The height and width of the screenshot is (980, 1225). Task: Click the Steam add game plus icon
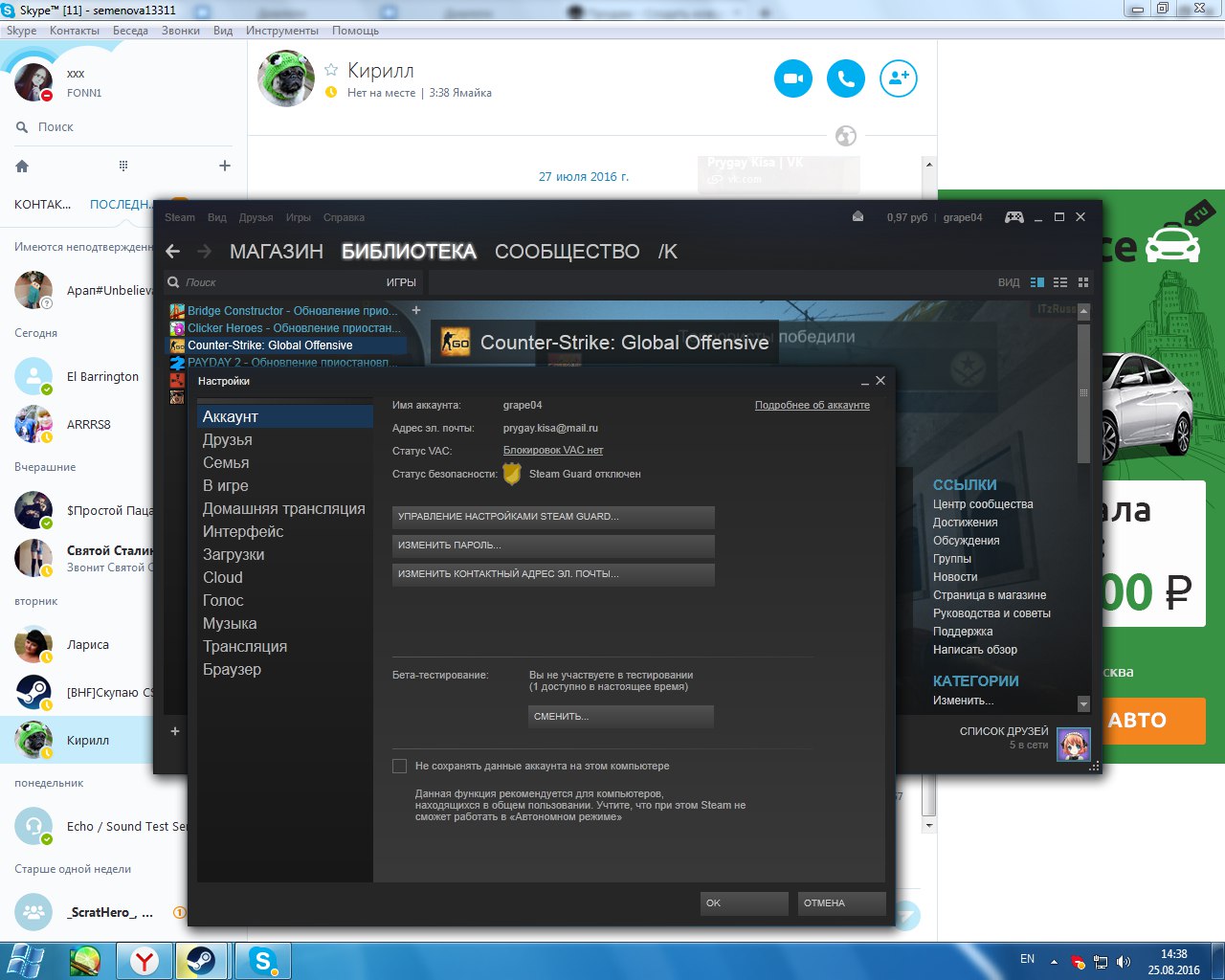pyautogui.click(x=175, y=731)
